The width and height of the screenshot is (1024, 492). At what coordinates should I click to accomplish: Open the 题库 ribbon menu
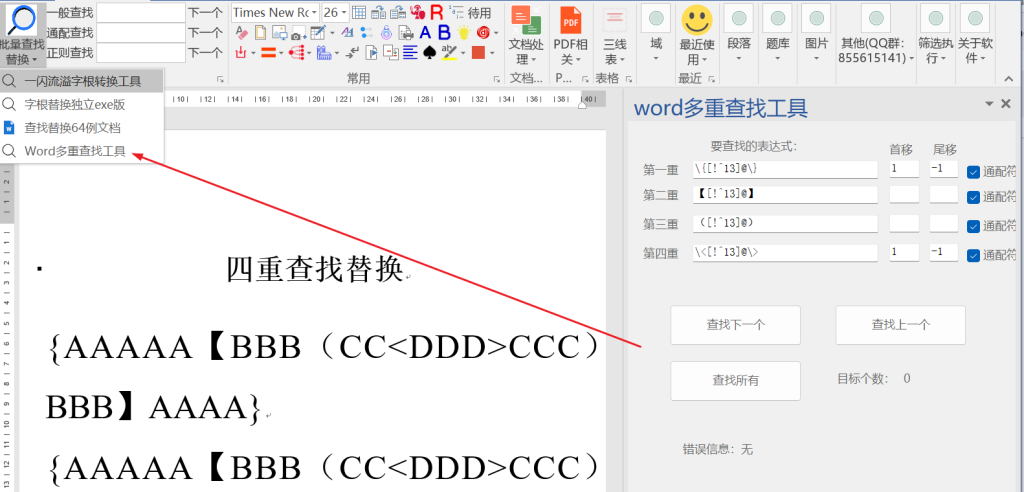777,35
